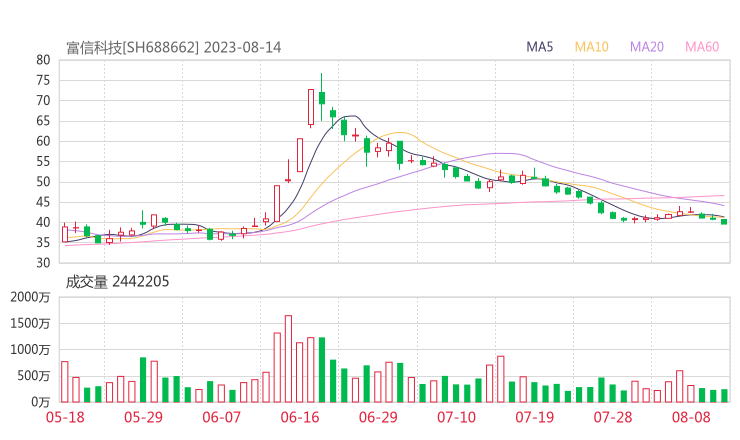Image resolution: width=740 pixels, height=440 pixels.
Task: Click the 50 price axis label
Action: [43, 182]
